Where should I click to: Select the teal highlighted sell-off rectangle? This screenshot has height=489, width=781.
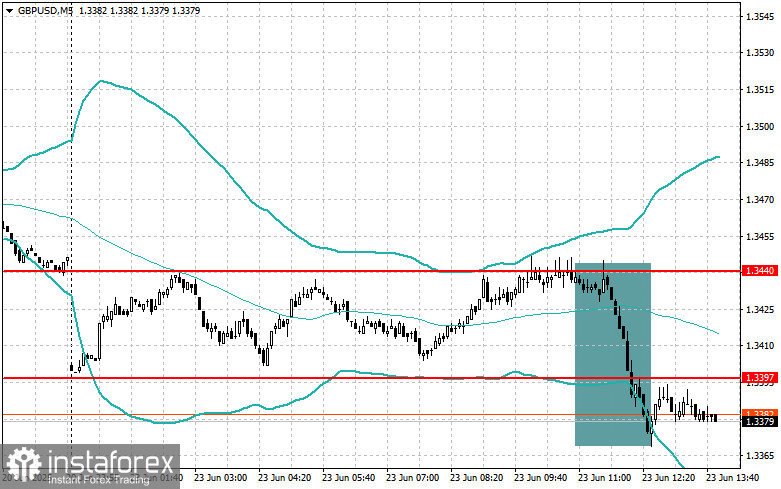pyautogui.click(x=613, y=354)
